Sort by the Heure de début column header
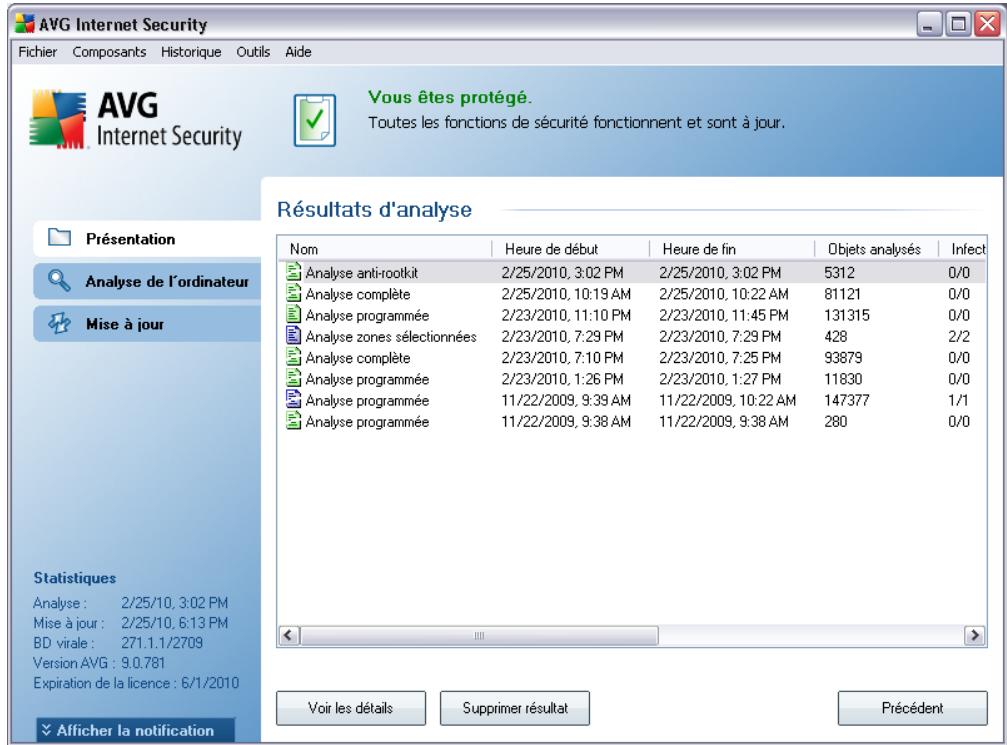 (x=570, y=249)
